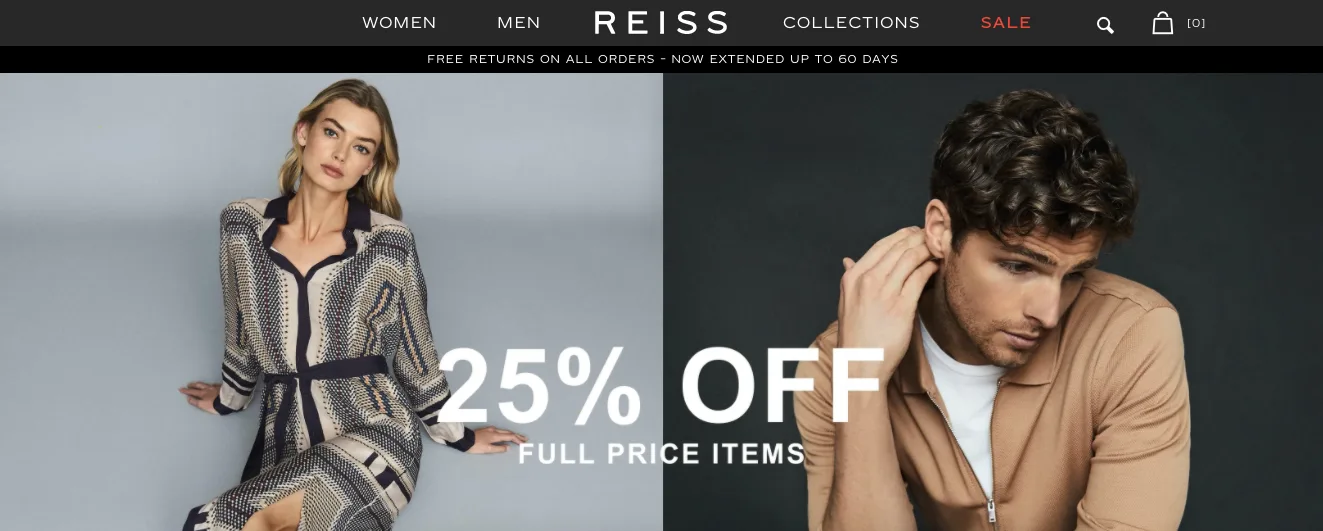
Task: Open the MEN menu
Action: [519, 23]
